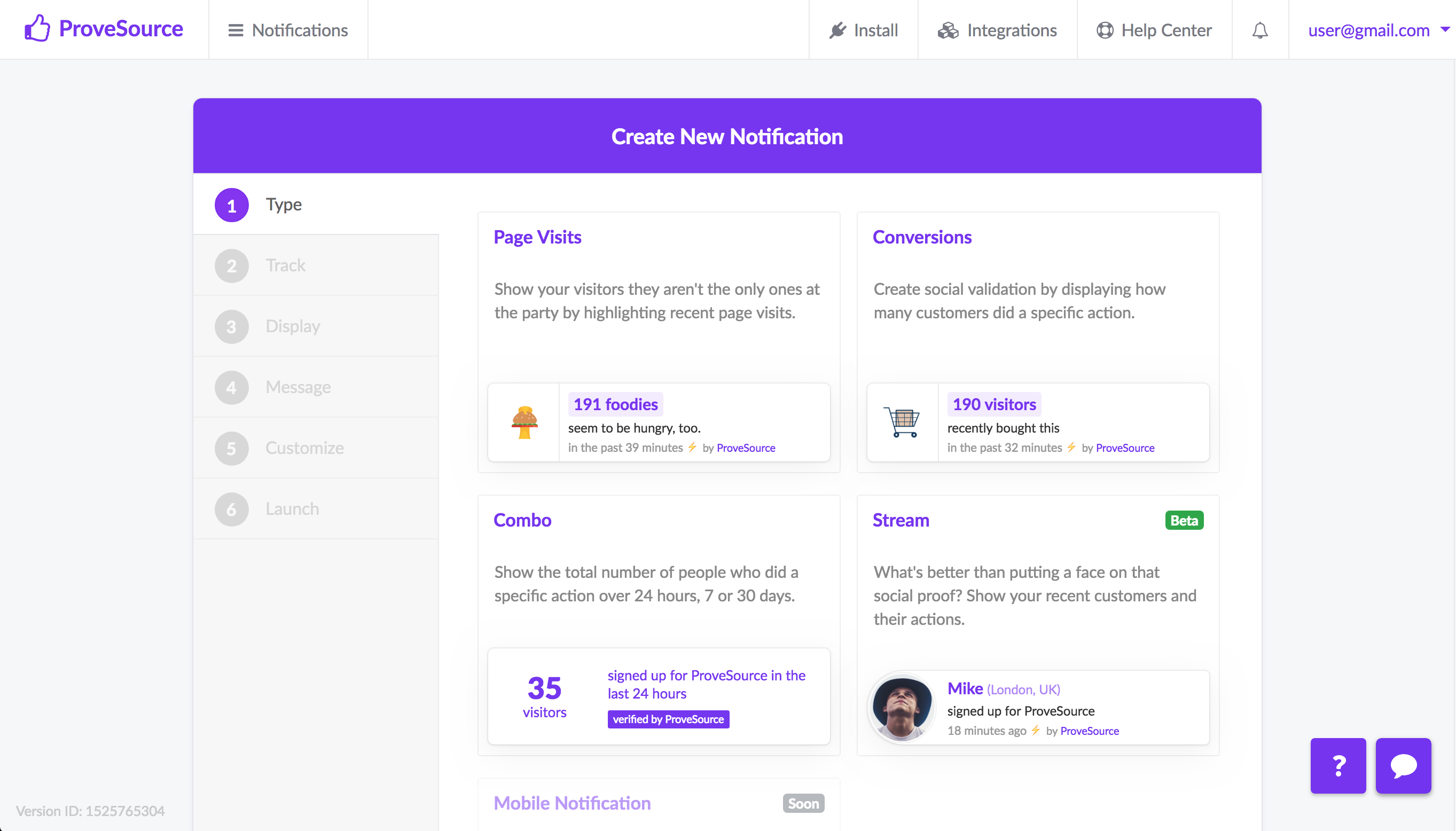The width and height of the screenshot is (1456, 831).
Task: Select the Customize step in sidebar
Action: click(x=304, y=448)
